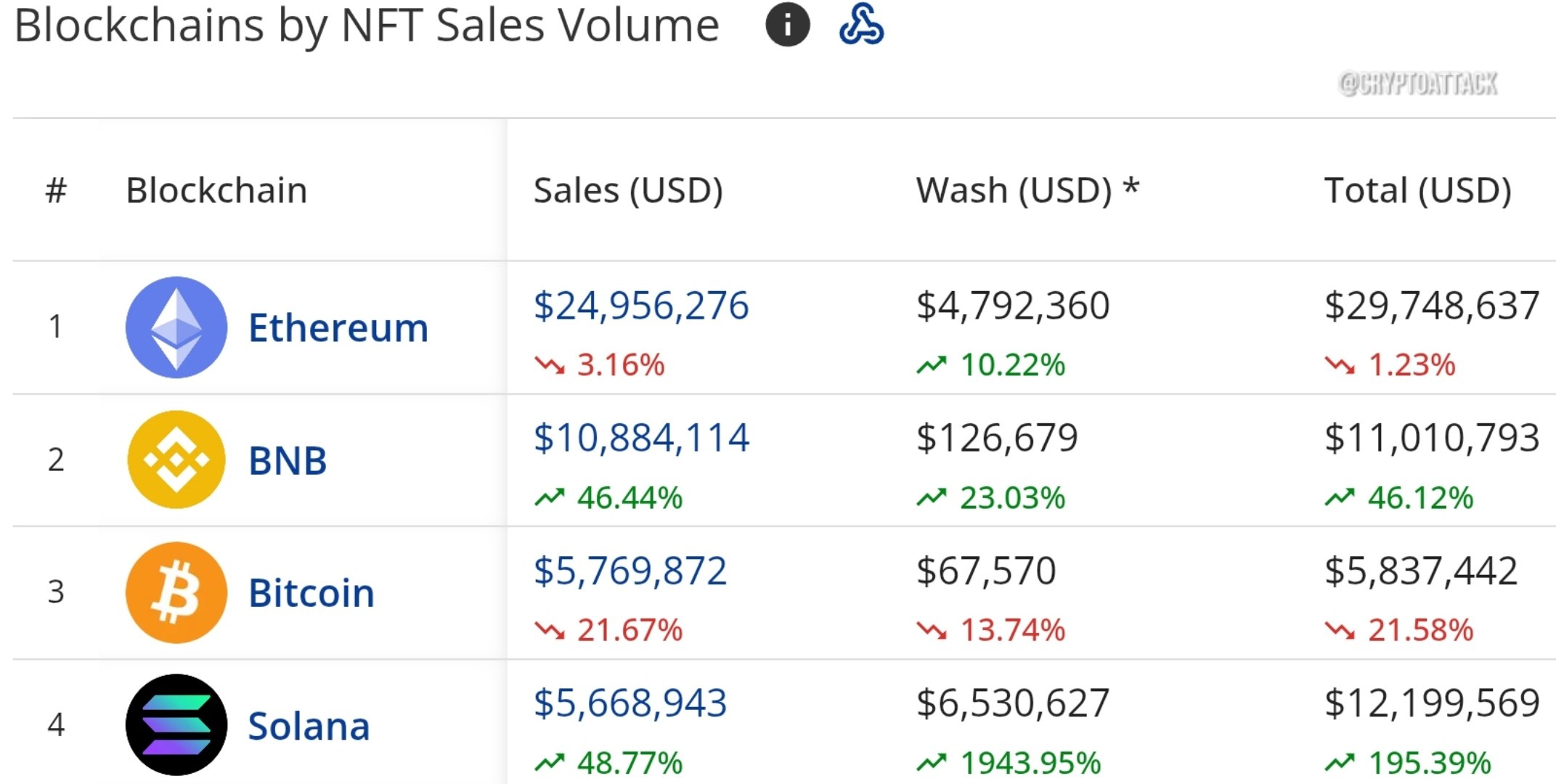
Task: Click the Ethereum logo icon
Action: click(x=176, y=327)
